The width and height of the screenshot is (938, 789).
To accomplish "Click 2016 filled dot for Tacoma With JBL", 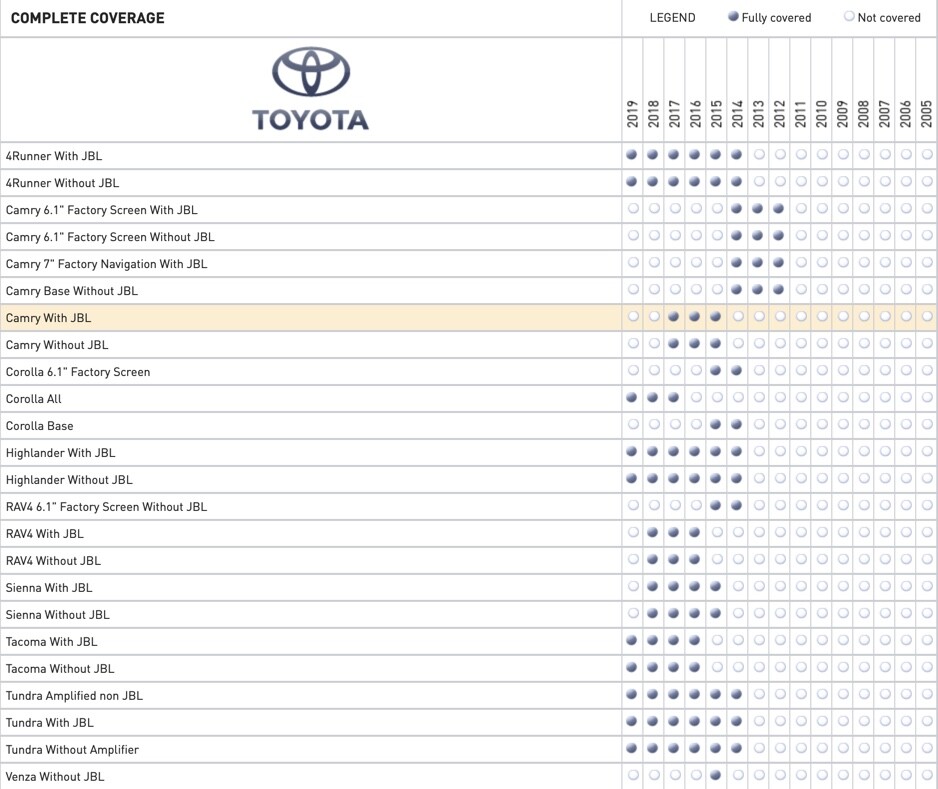I will tap(695, 641).
